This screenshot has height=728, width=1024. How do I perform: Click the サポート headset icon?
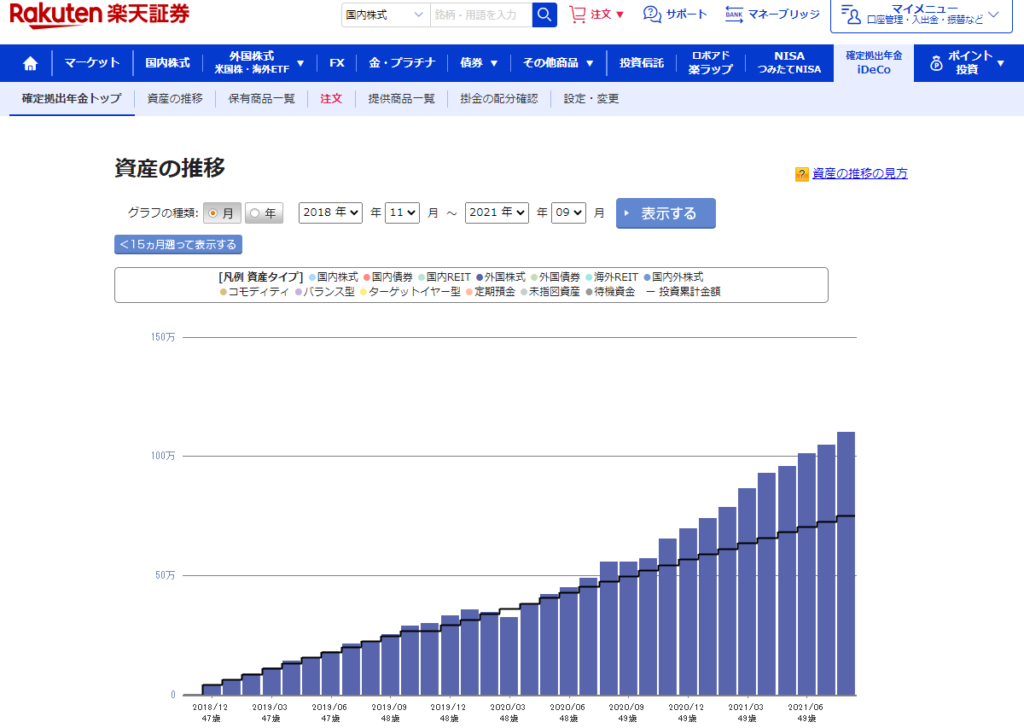[652, 14]
